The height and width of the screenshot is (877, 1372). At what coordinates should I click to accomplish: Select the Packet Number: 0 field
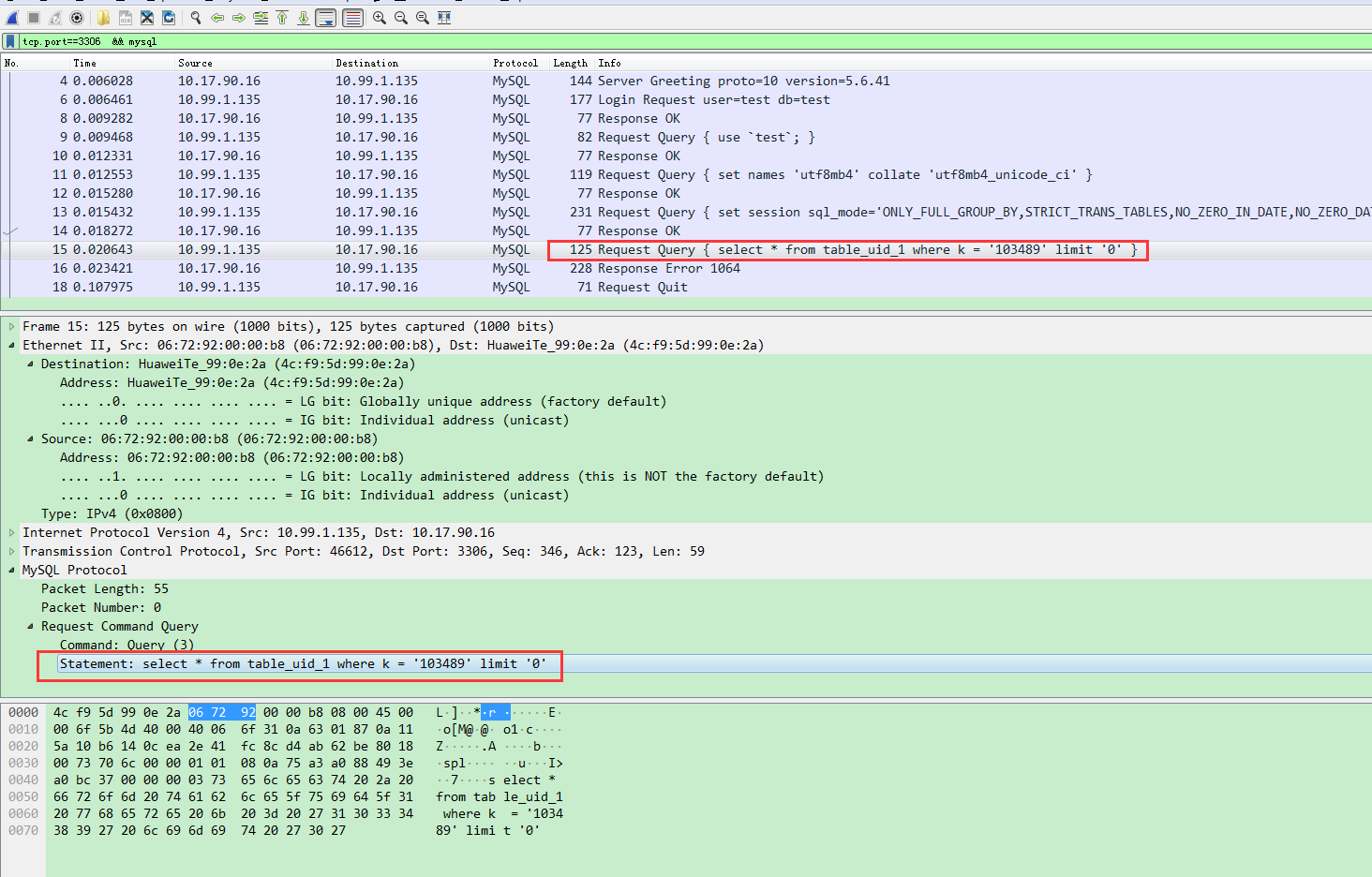101,607
